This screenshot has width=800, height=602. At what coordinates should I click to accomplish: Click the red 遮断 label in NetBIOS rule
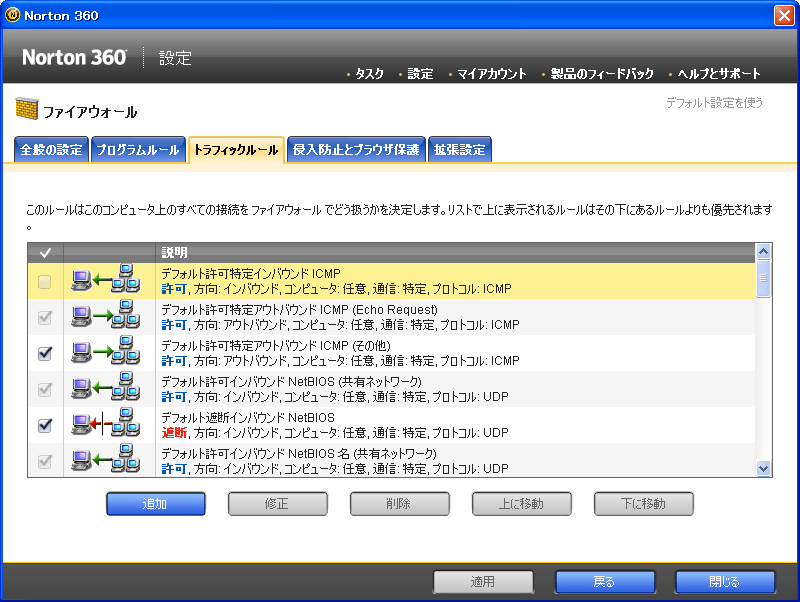coord(174,433)
